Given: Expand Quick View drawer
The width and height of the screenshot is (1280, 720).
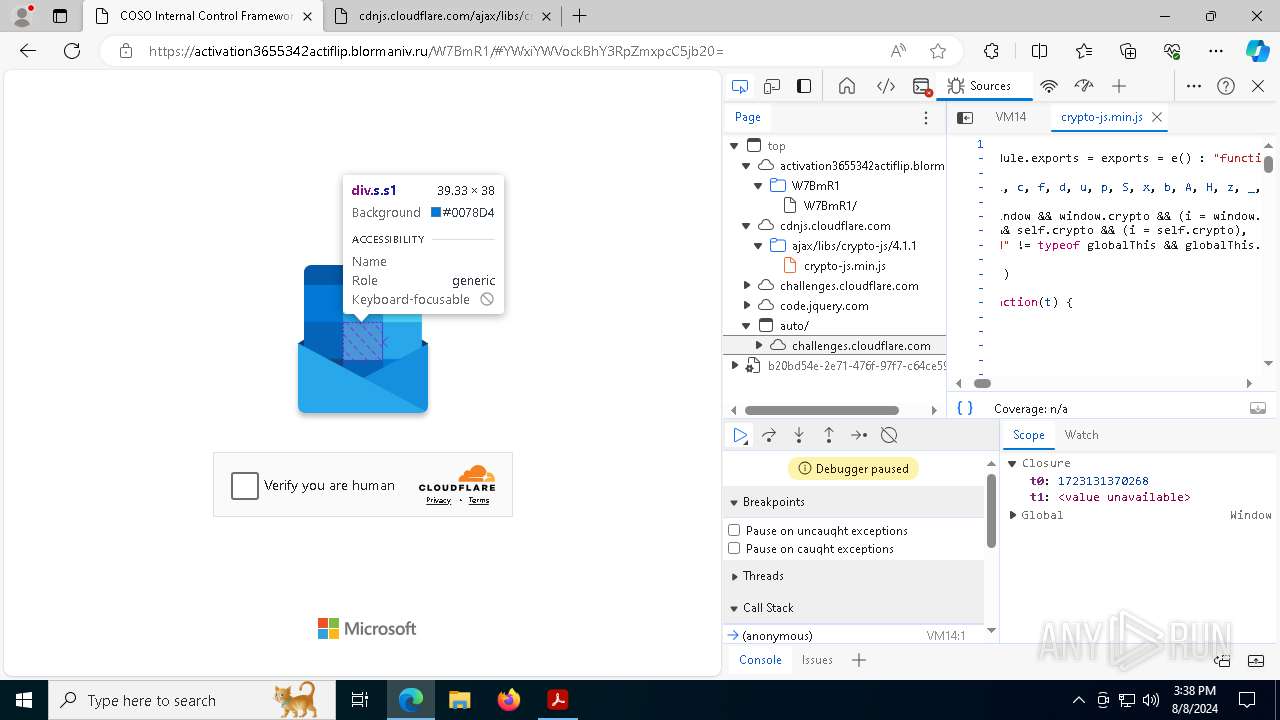Looking at the screenshot, I should click(x=1258, y=660).
